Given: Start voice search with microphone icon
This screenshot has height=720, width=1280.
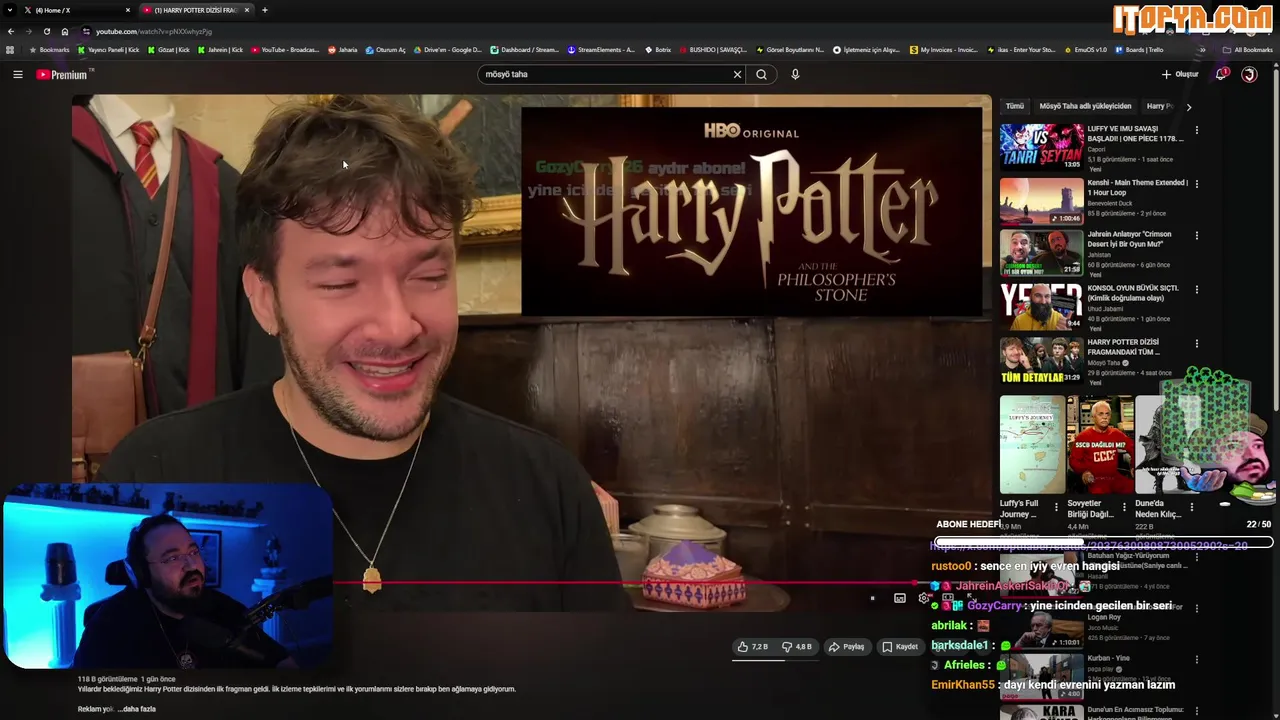Looking at the screenshot, I should click(795, 74).
